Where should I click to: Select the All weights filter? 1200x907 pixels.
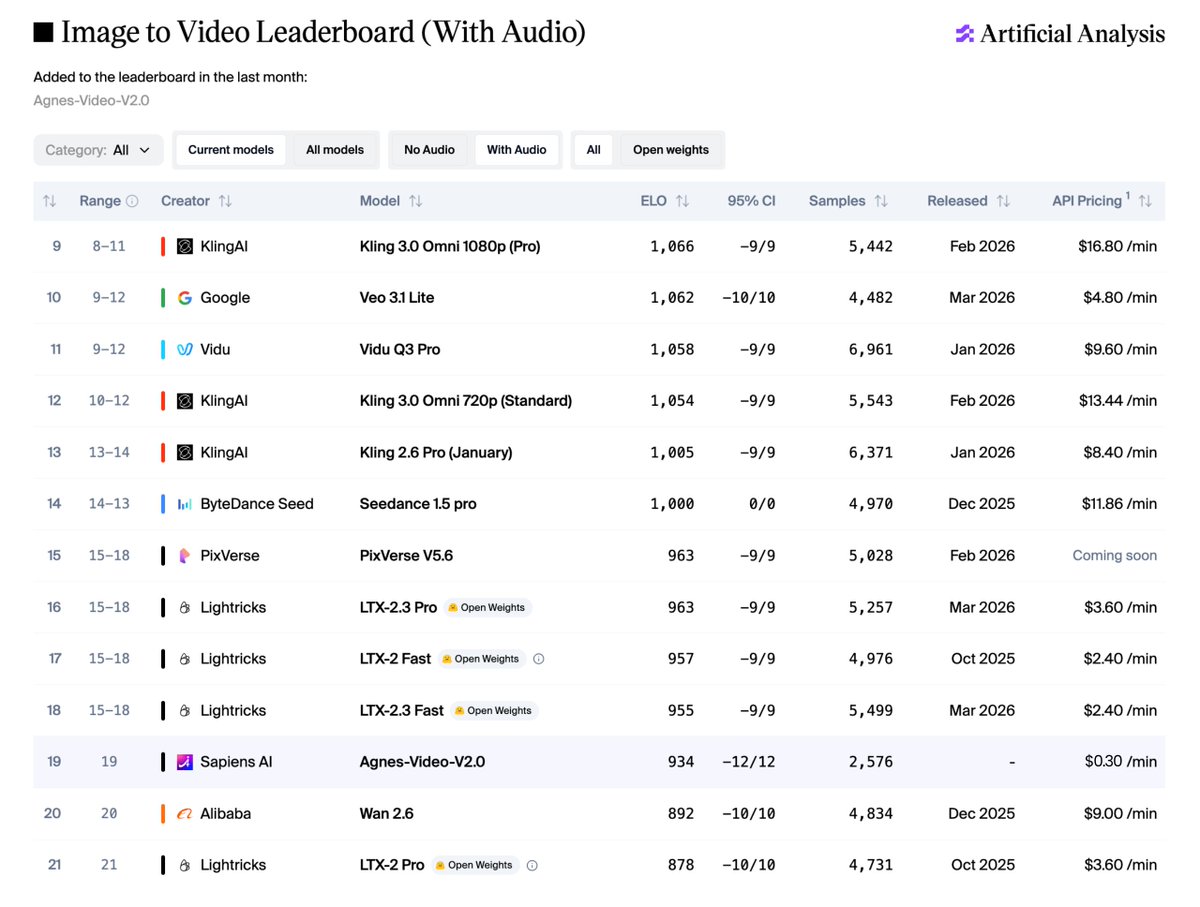point(594,150)
